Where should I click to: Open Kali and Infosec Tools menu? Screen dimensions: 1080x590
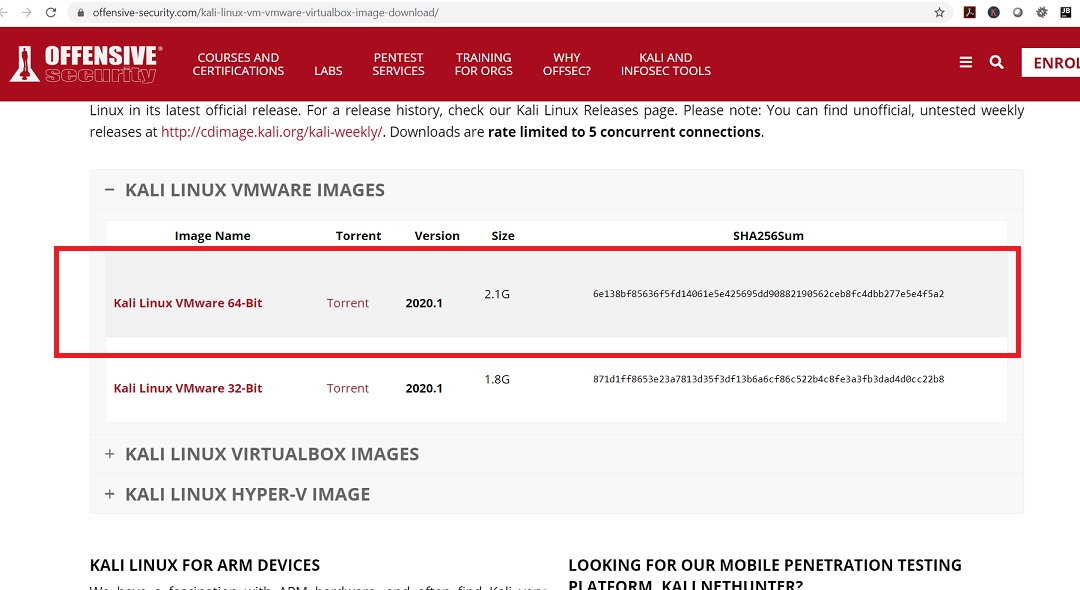pyautogui.click(x=665, y=64)
